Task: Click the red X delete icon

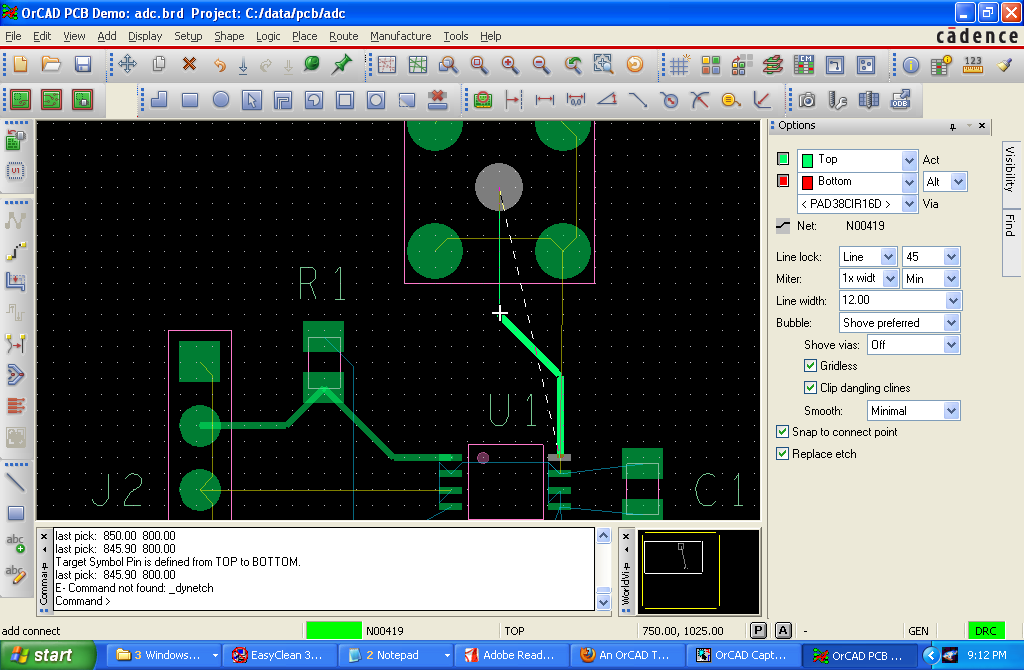Action: click(189, 65)
